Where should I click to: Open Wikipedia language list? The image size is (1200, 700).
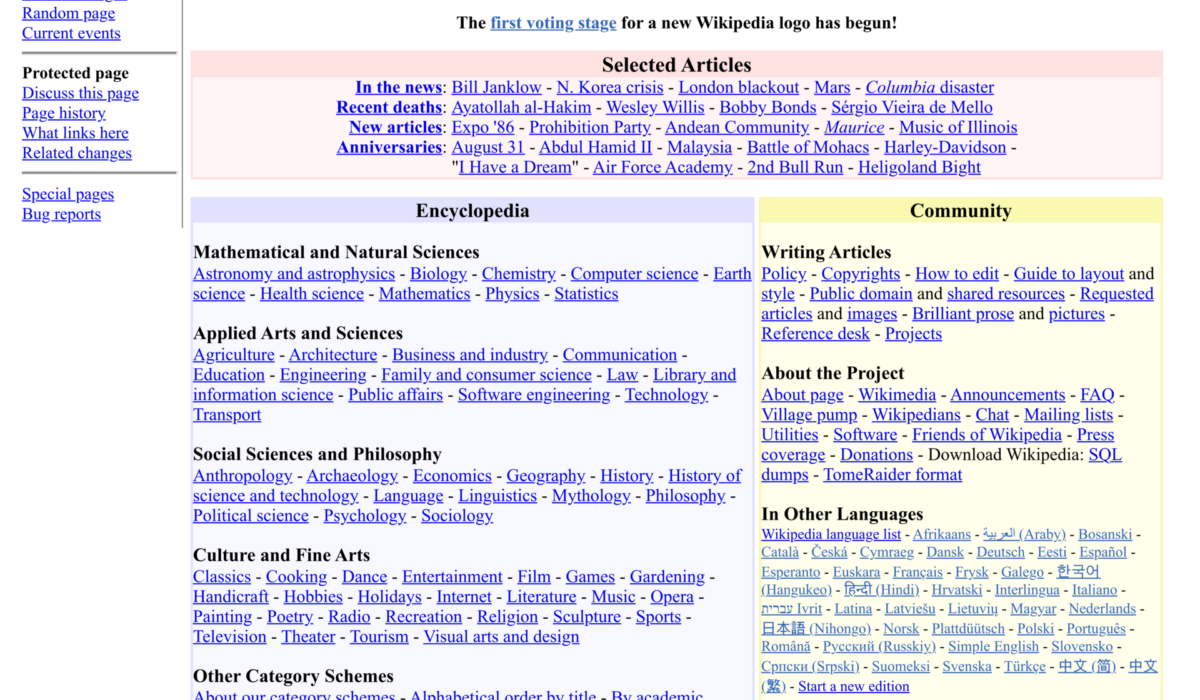point(831,535)
